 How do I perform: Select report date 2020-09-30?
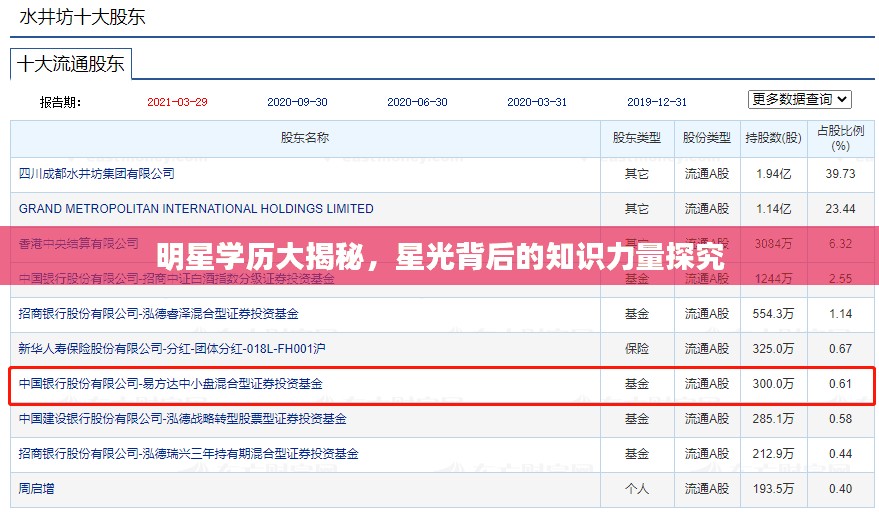(x=297, y=102)
